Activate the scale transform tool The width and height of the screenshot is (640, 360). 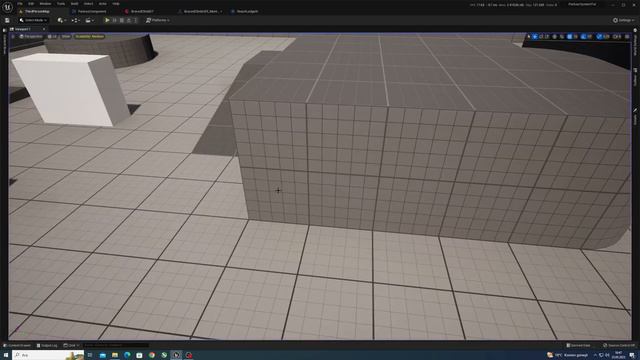547,37
